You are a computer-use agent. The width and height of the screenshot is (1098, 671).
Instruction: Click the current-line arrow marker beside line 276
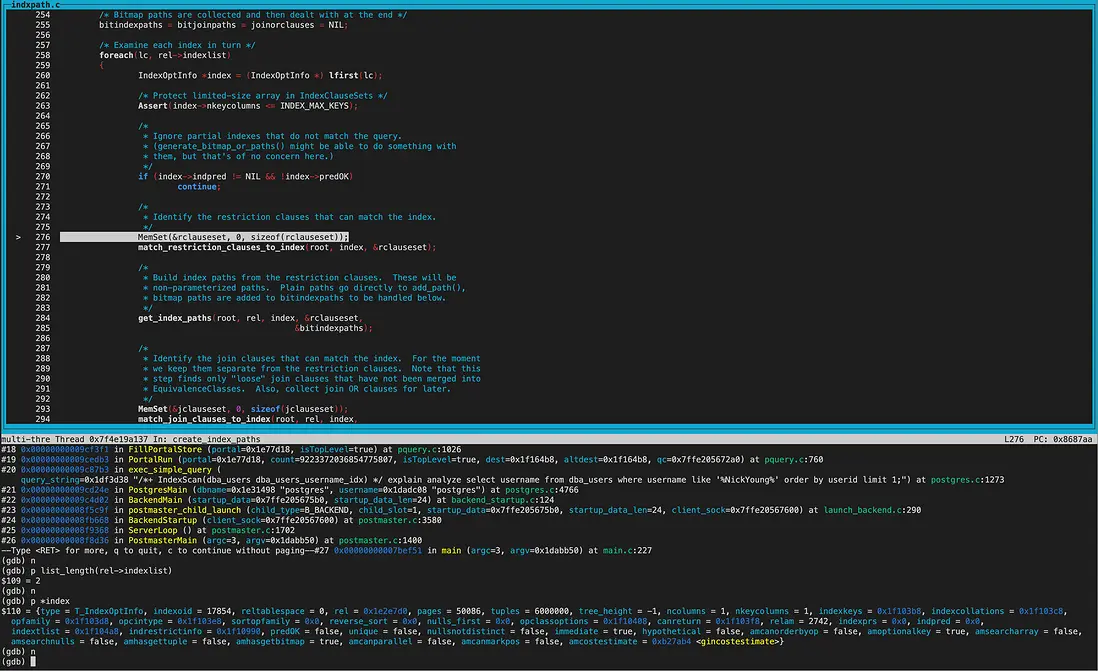click(x=20, y=237)
